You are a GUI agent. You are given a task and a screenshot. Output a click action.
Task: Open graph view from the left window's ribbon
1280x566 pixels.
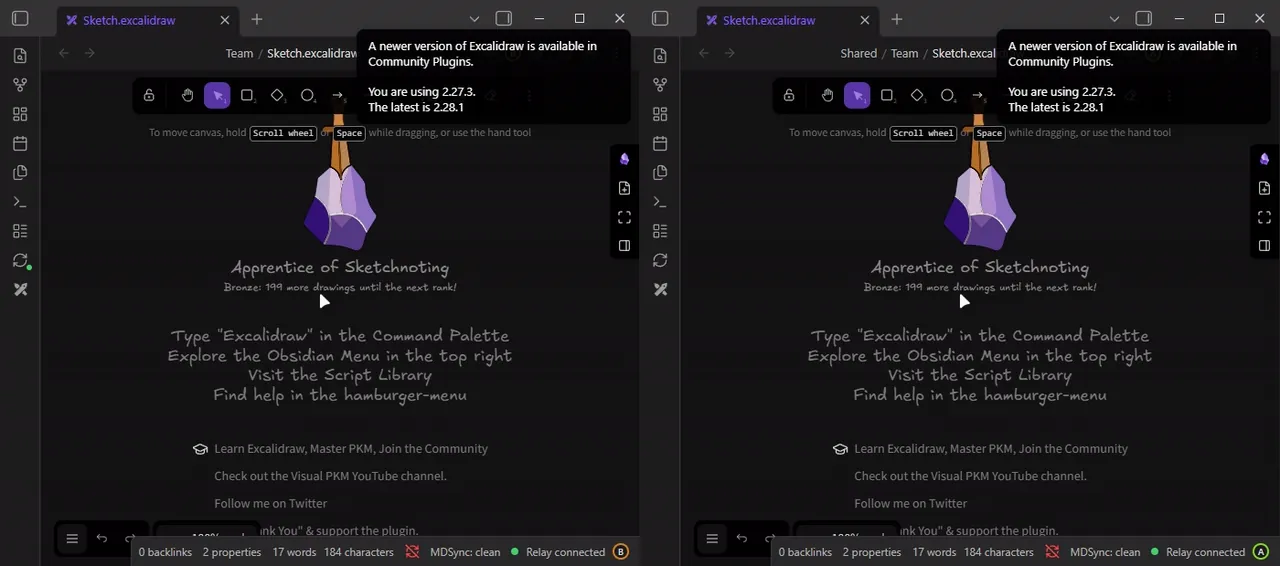coord(20,85)
